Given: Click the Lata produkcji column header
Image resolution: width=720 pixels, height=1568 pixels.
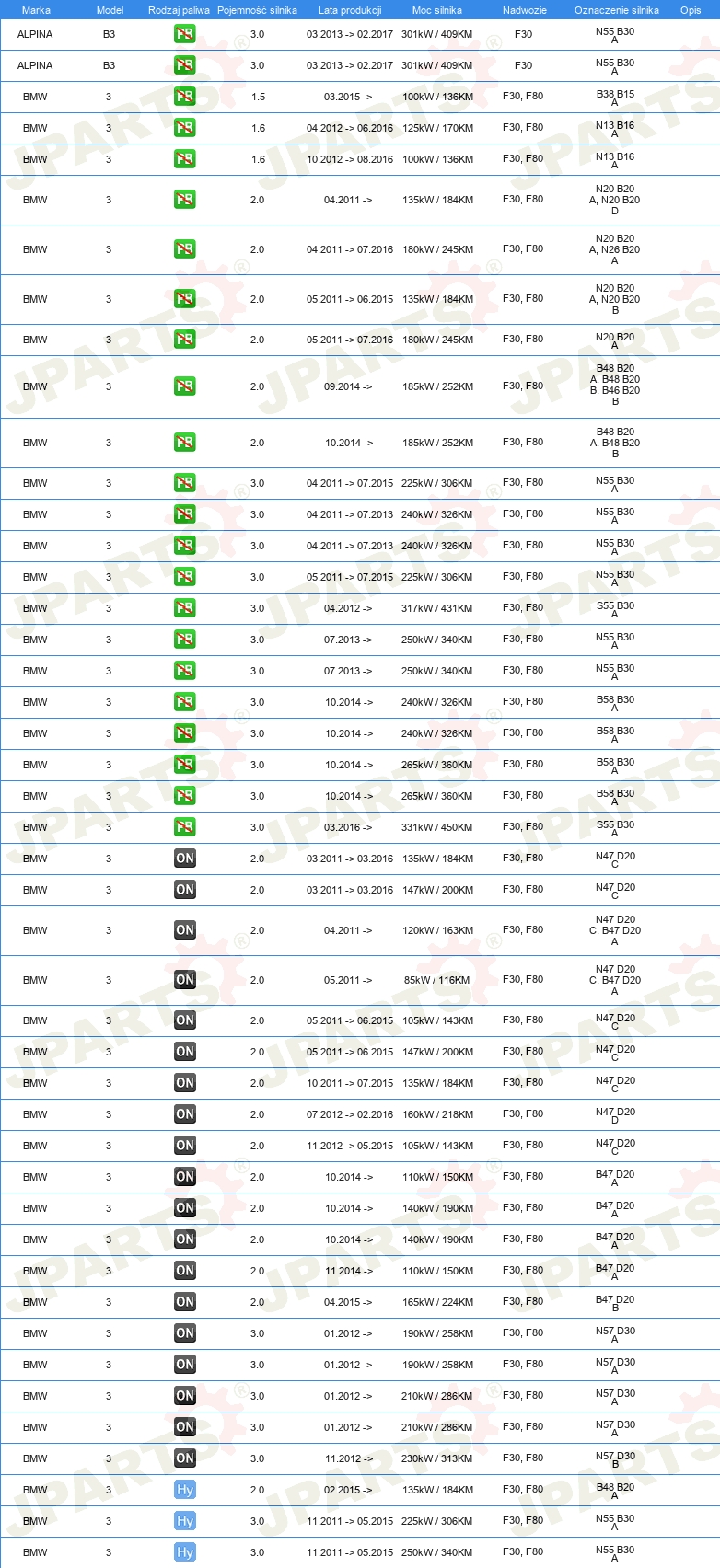Looking at the screenshot, I should pos(350,10).
